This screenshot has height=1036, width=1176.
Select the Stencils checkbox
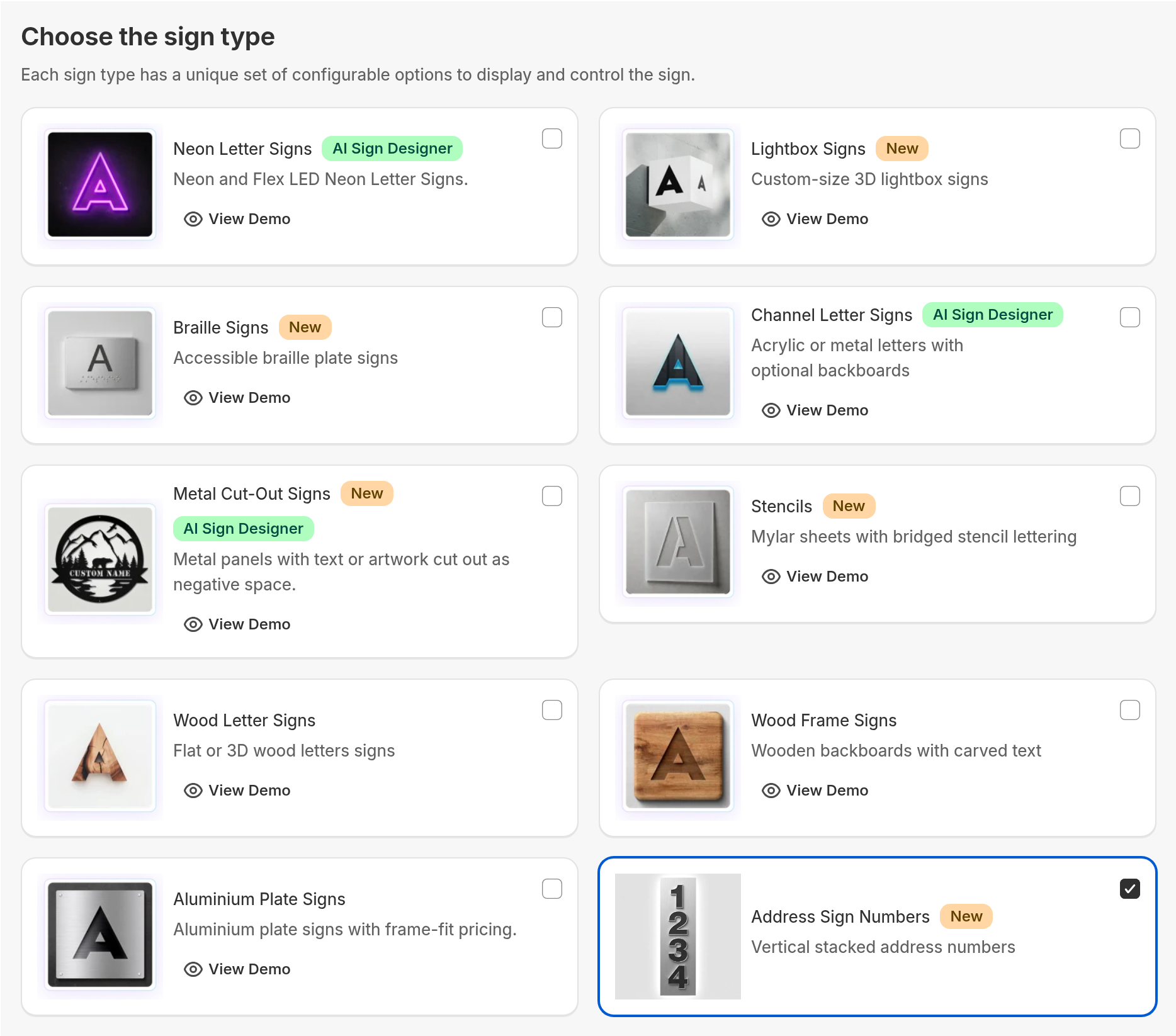1130,496
